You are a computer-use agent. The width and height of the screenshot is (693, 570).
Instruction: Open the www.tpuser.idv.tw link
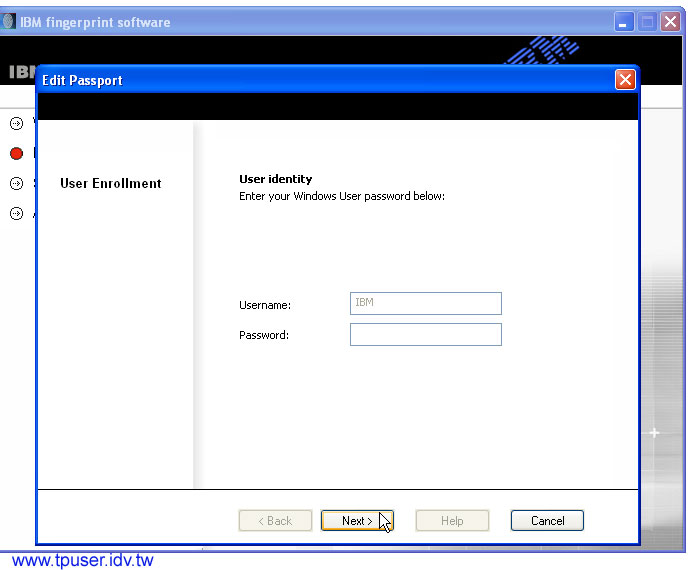pyautogui.click(x=82, y=560)
